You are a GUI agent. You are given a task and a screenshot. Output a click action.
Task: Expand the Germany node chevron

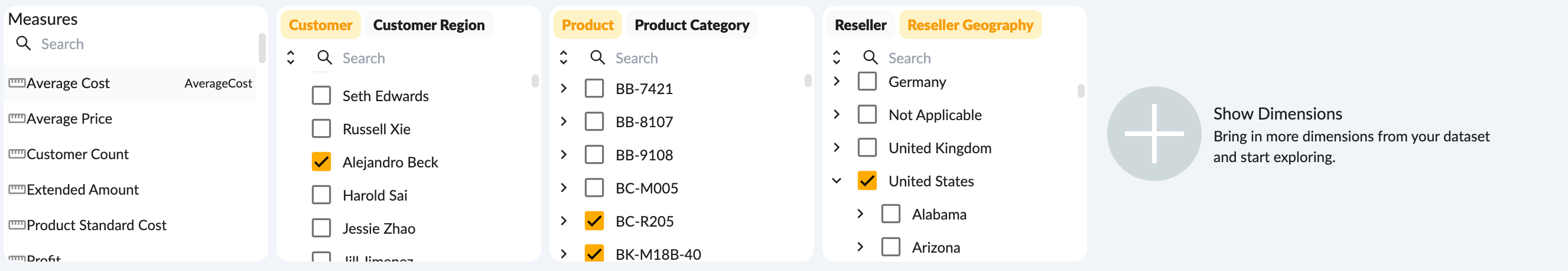tap(837, 81)
